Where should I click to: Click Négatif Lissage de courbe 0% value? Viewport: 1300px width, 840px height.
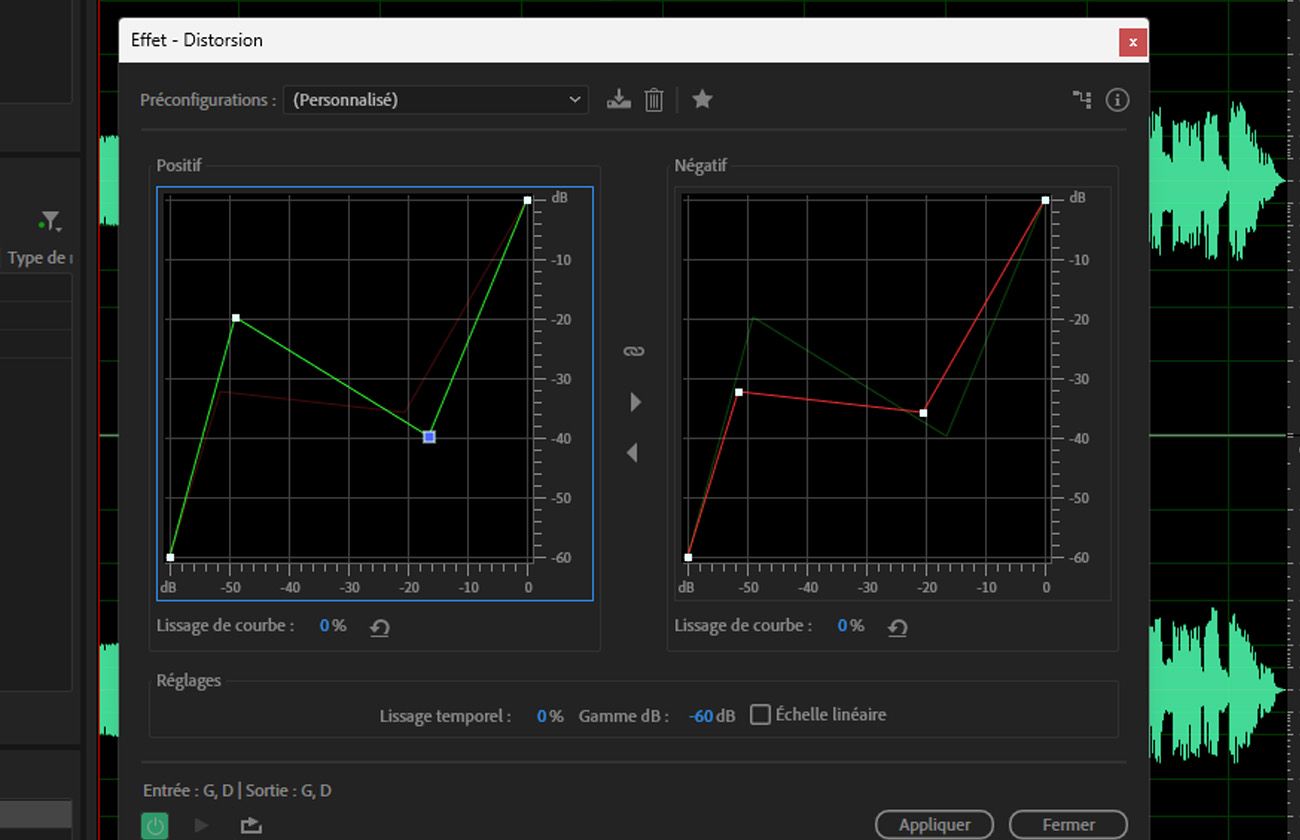pyautogui.click(x=850, y=626)
